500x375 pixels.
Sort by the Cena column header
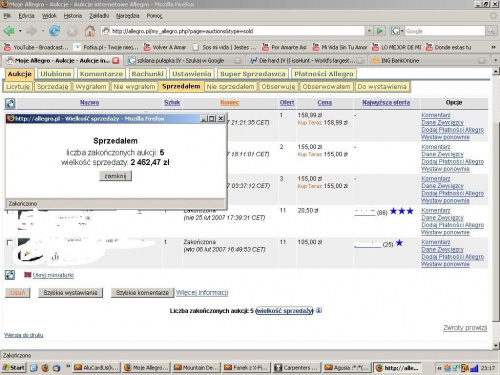(324, 103)
